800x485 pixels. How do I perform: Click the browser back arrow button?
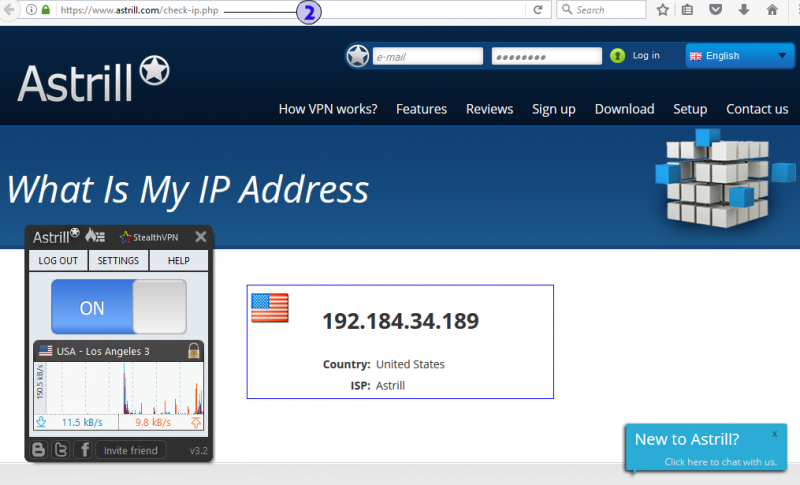(x=9, y=10)
